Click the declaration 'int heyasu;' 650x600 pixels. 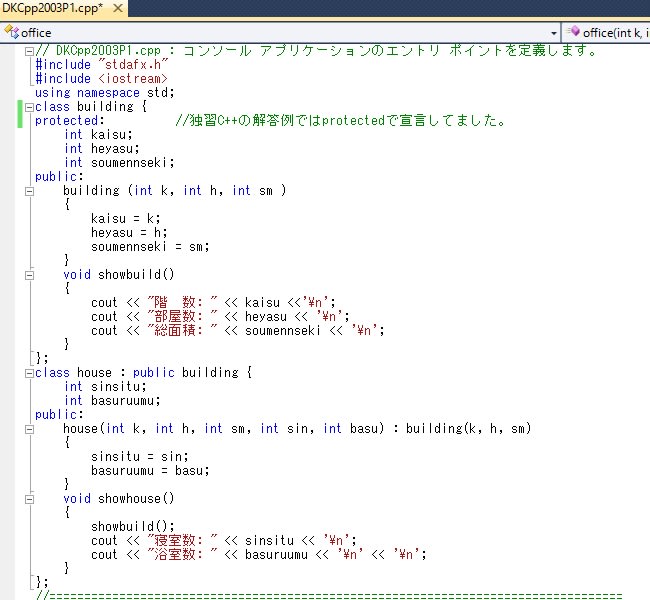pos(102,149)
